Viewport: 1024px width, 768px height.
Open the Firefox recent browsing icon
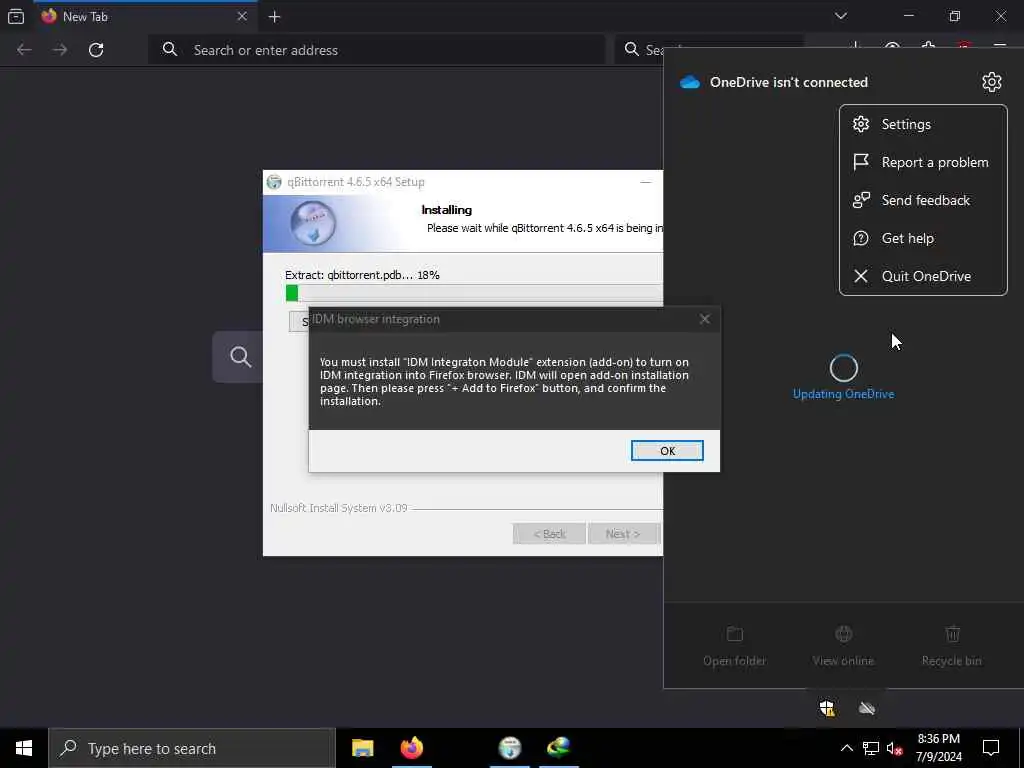click(x=16, y=16)
